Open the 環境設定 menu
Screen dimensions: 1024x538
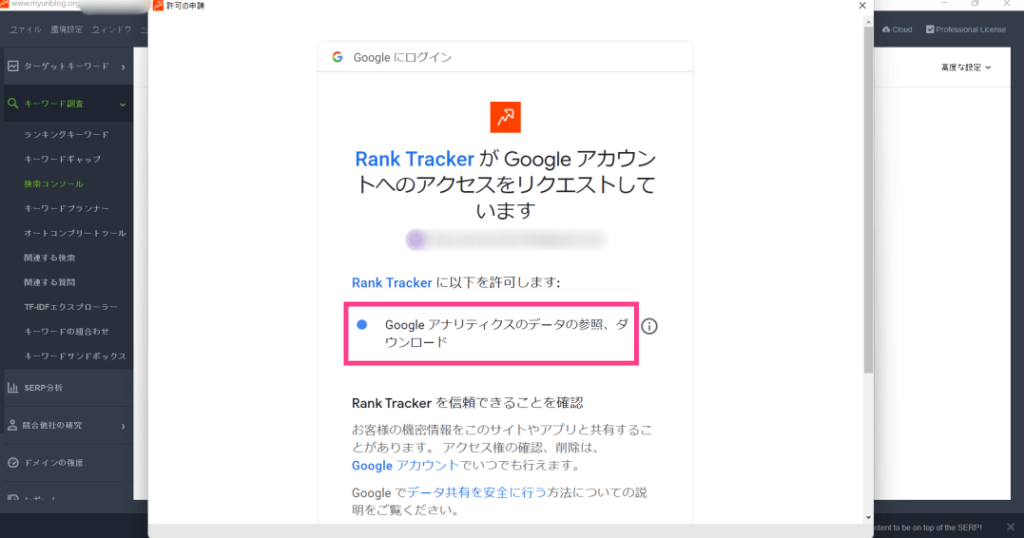tap(67, 29)
